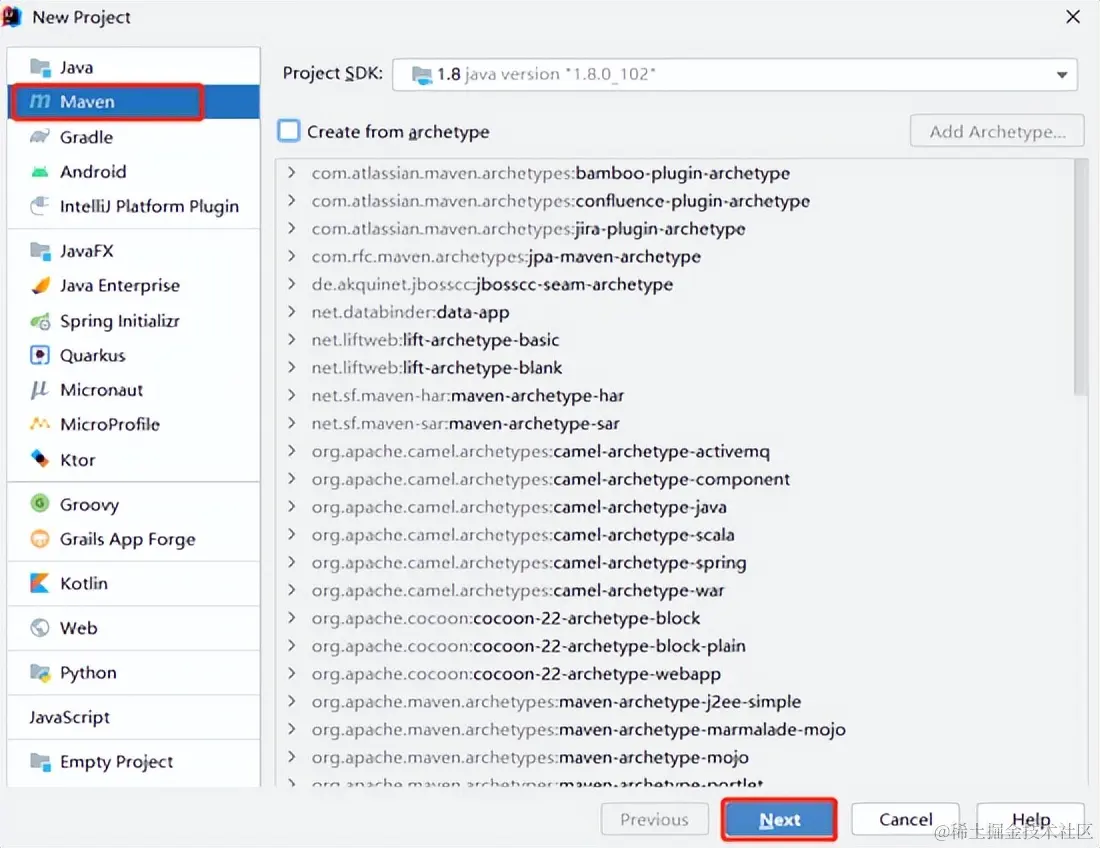The image size is (1100, 848).
Task: Click the Spring Initializr icon
Action: [x=40, y=321]
